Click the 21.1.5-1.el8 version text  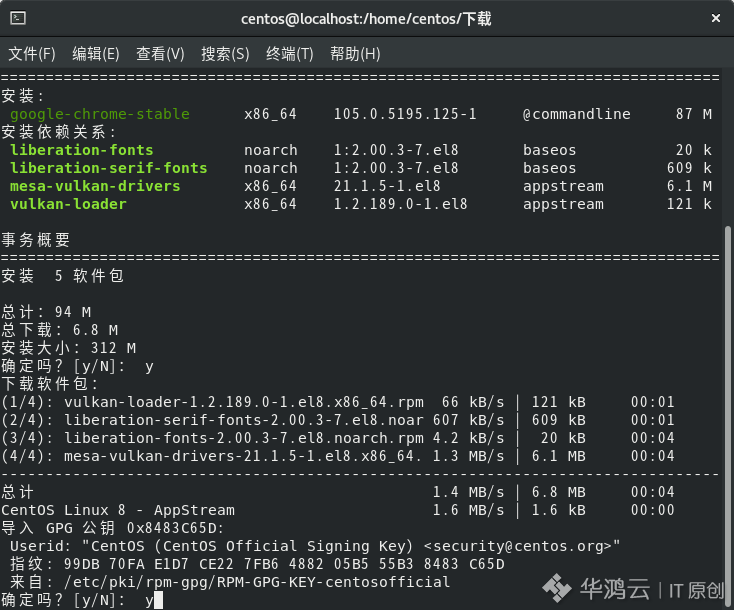pos(387,186)
